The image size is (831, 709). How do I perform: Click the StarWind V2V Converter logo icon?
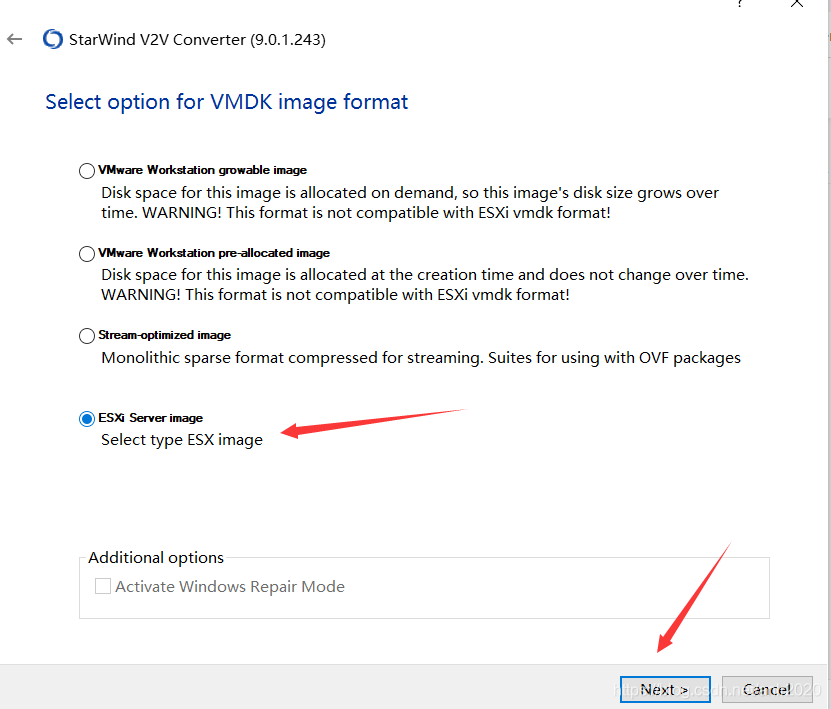pos(53,39)
